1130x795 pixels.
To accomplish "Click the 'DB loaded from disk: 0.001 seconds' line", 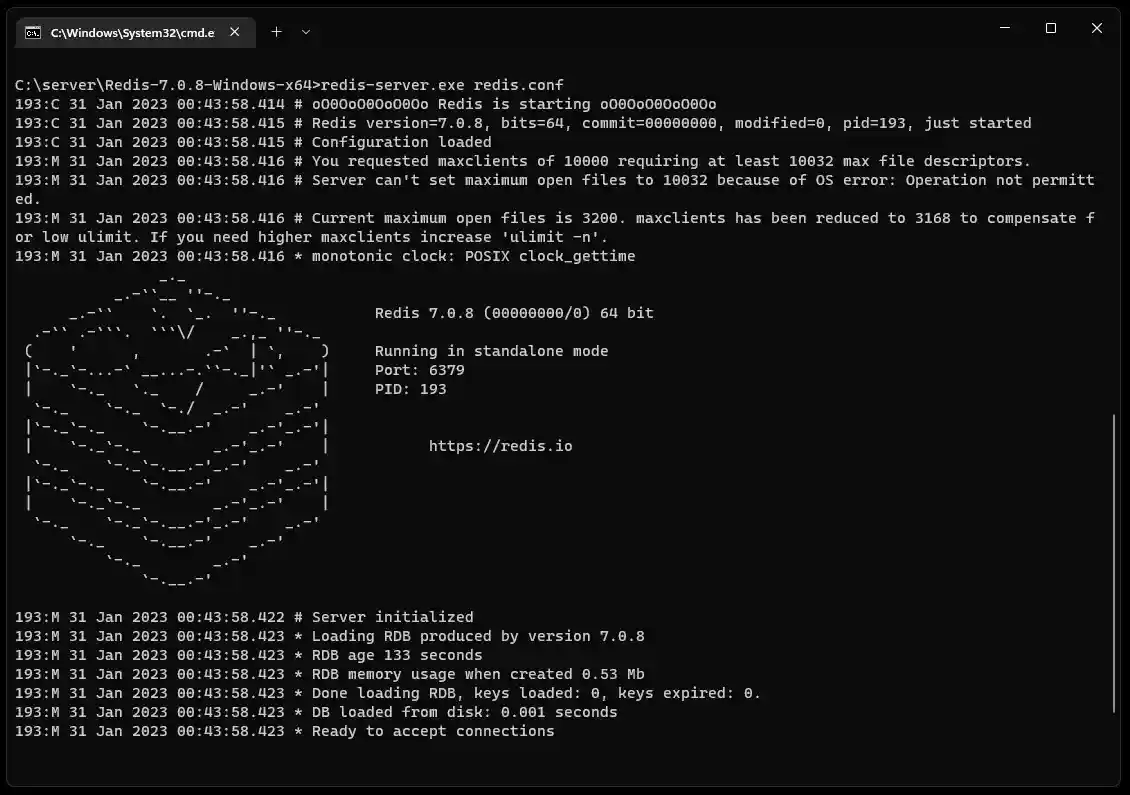I will (316, 712).
